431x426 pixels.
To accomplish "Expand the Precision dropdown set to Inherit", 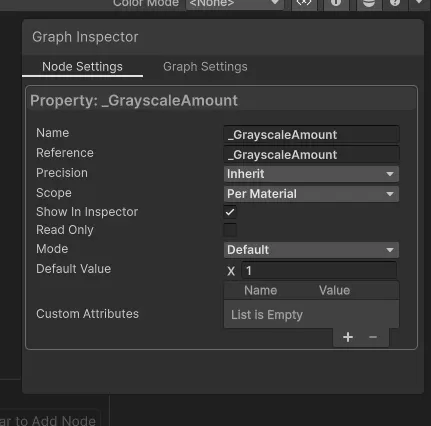I will tap(311, 174).
